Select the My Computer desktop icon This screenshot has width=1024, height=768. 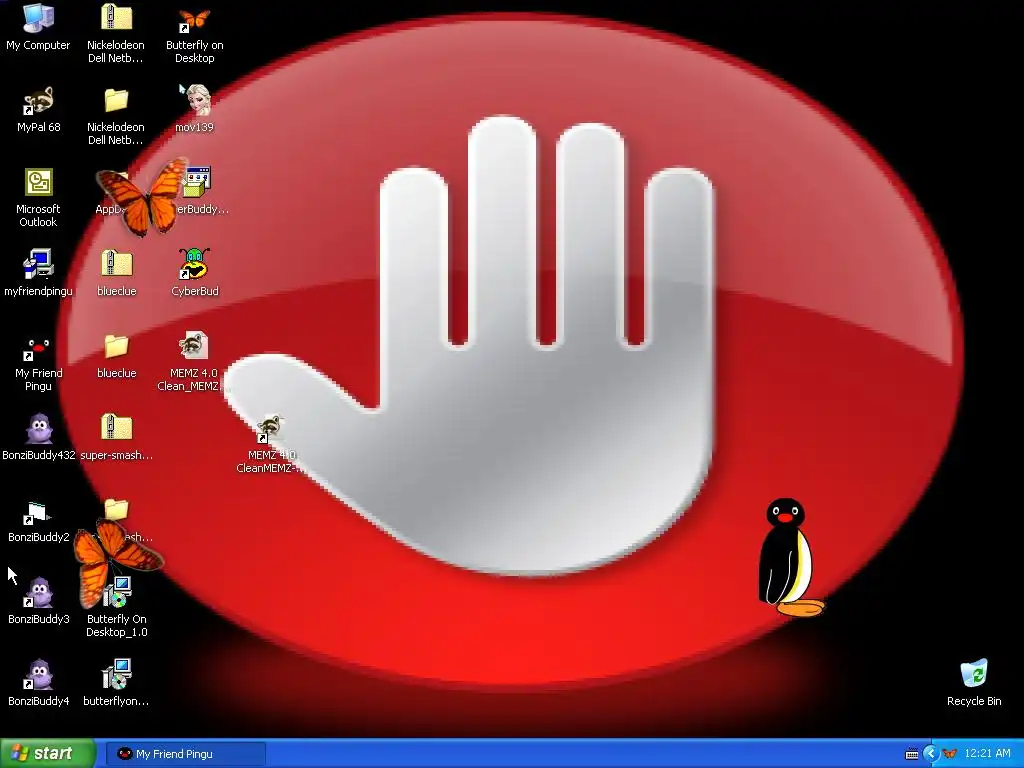38,18
